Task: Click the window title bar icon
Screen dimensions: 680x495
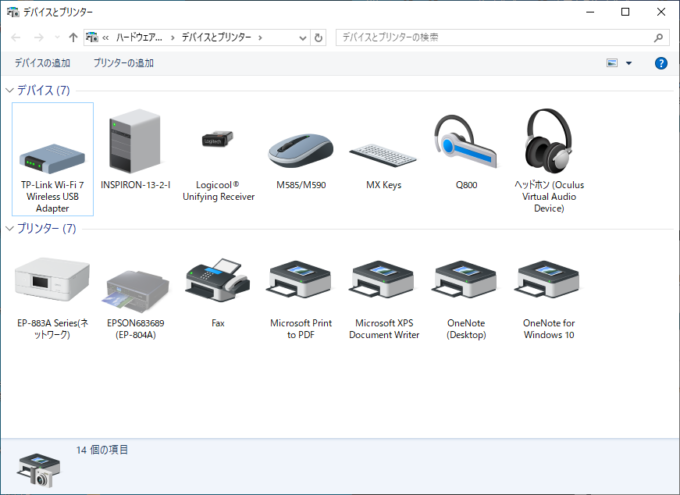Action: pyautogui.click(x=13, y=12)
